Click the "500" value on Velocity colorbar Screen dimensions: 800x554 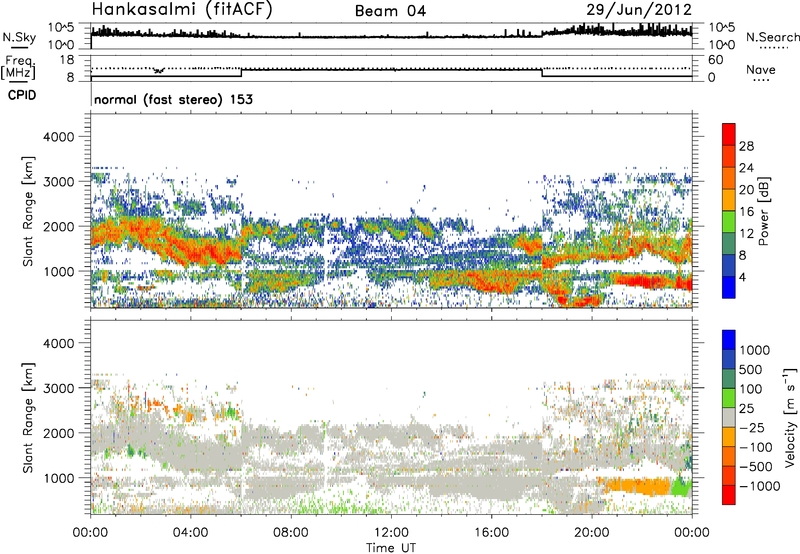[751, 369]
